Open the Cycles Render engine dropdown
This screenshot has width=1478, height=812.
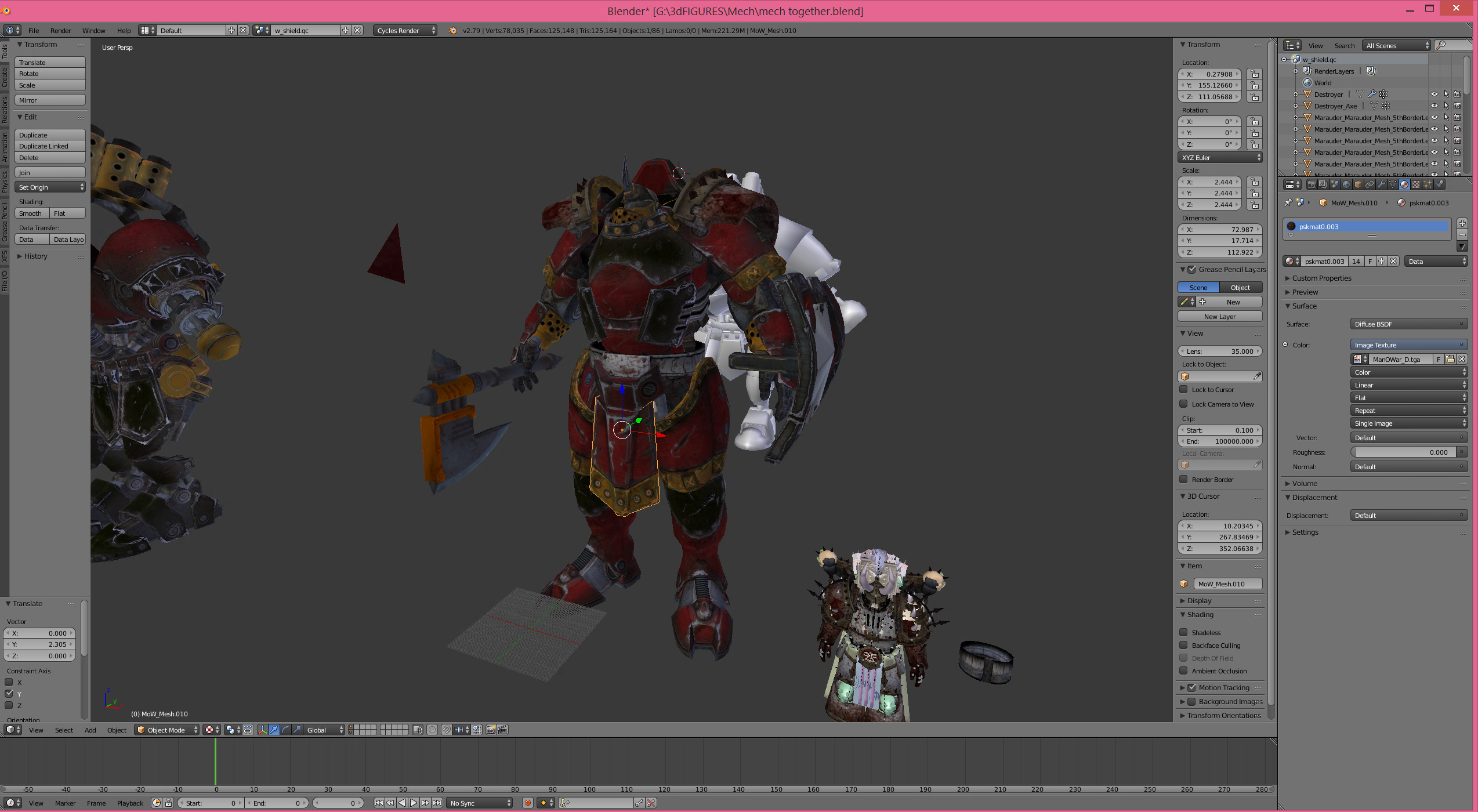(405, 31)
